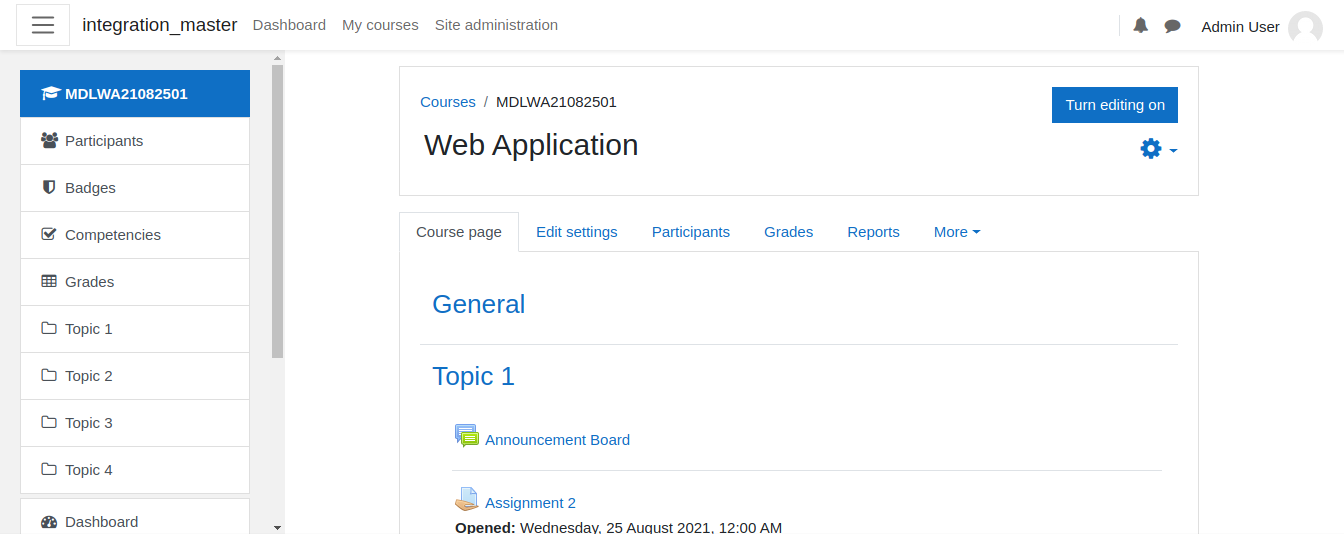Click the MDLWA21082501 breadcrumb text
1344x534 pixels.
[x=556, y=102]
